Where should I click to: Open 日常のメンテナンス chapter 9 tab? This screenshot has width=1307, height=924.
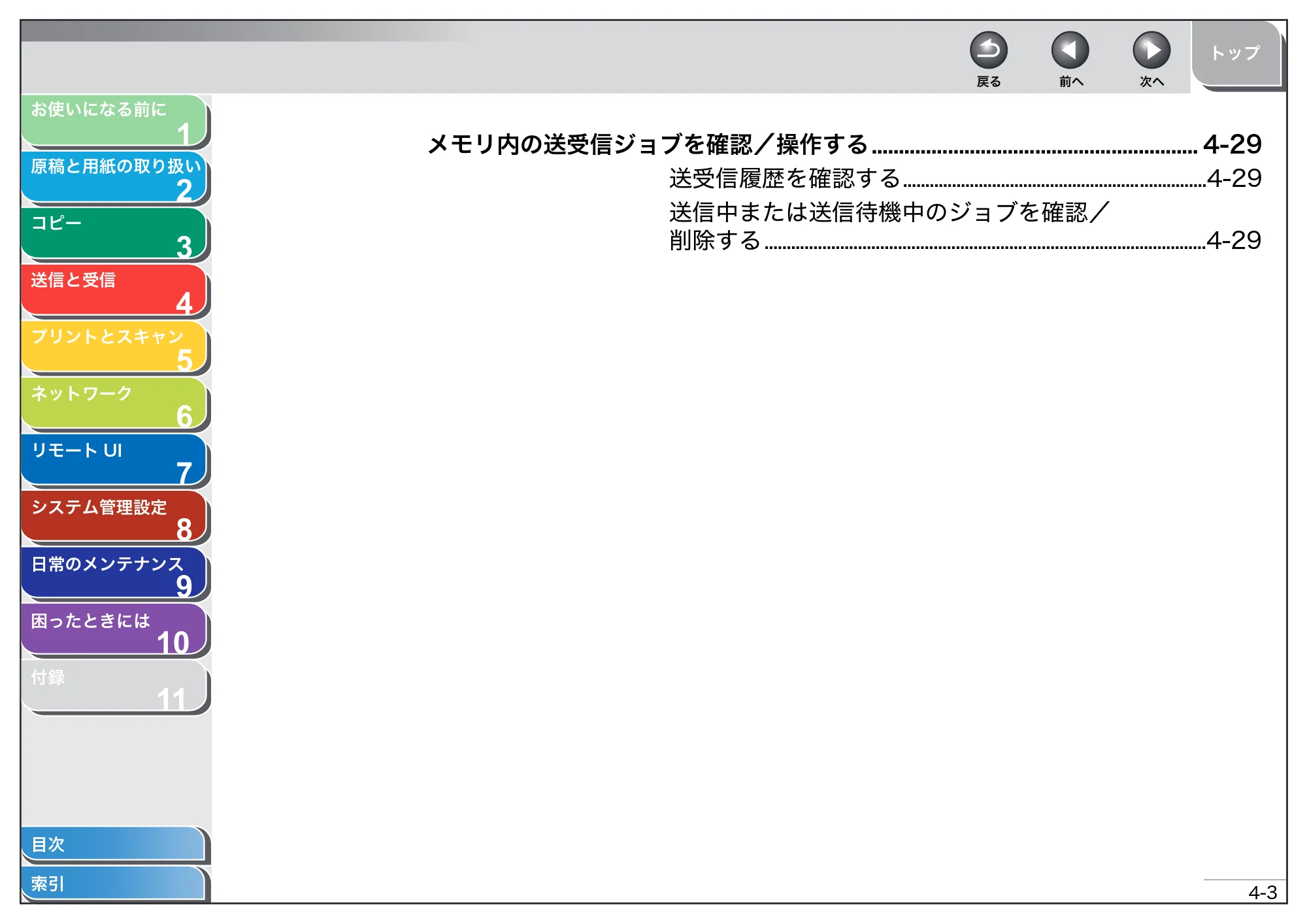tap(114, 573)
